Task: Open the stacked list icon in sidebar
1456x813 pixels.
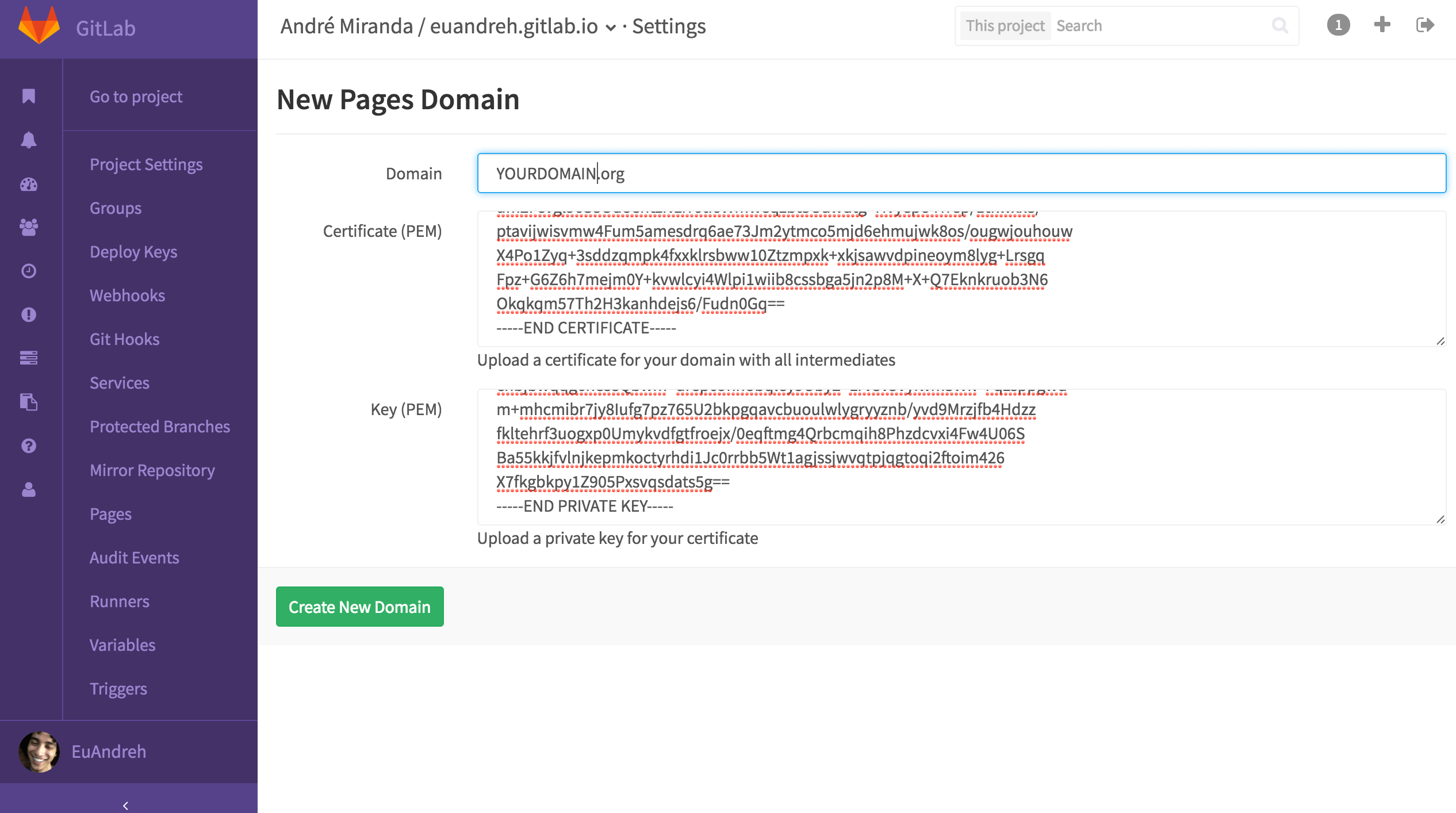Action: [x=29, y=358]
